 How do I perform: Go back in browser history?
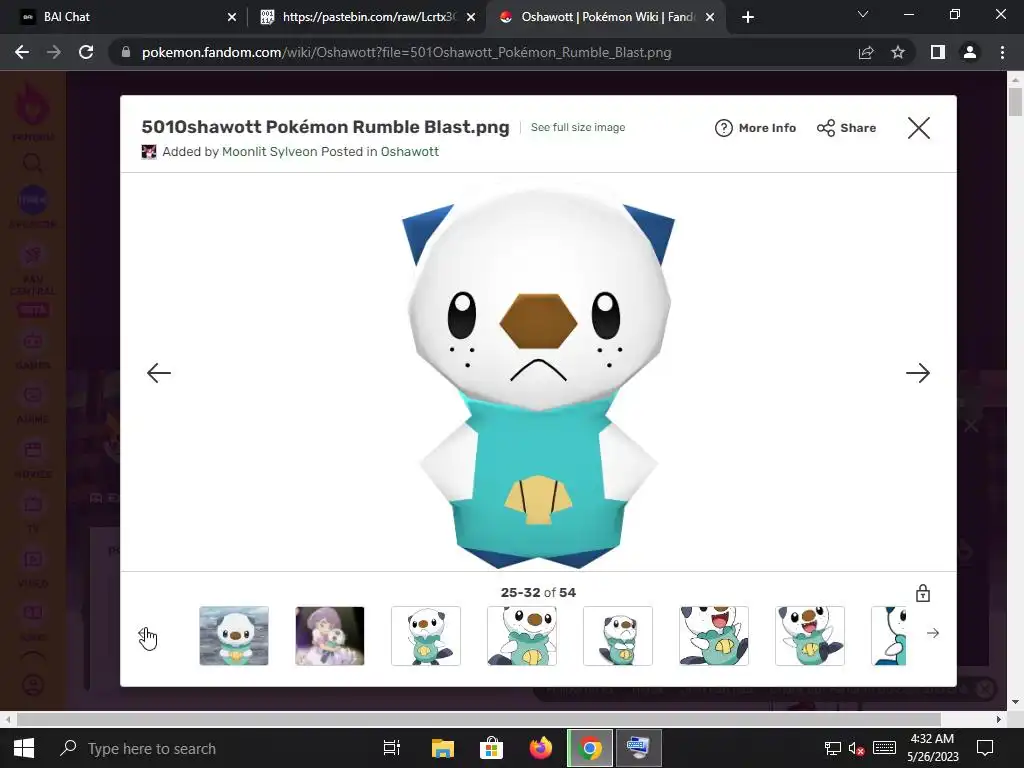(22, 52)
